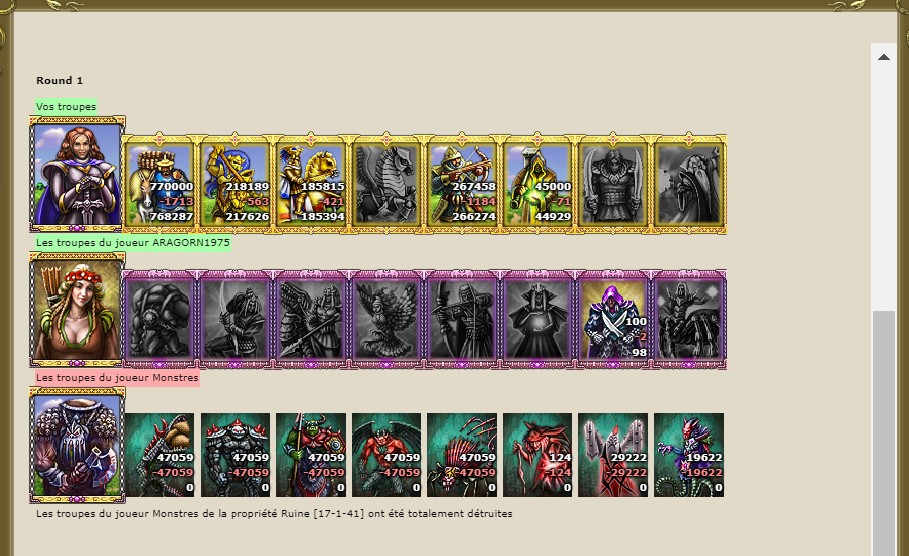
Task: Select the monster card showing 29222 troops
Action: tap(613, 455)
